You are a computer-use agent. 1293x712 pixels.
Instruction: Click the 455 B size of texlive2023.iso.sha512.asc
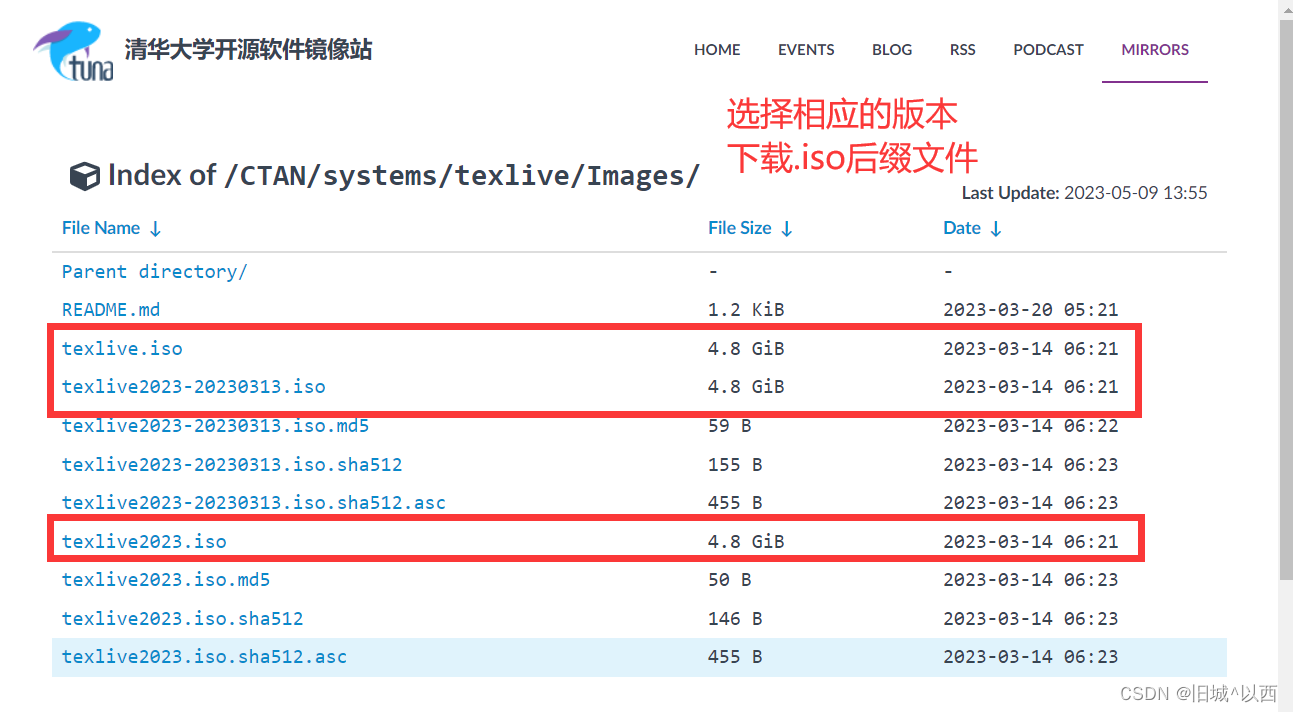tap(735, 656)
